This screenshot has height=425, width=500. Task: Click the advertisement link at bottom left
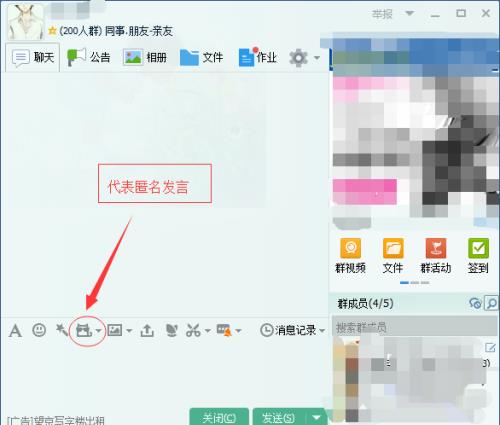point(56,421)
